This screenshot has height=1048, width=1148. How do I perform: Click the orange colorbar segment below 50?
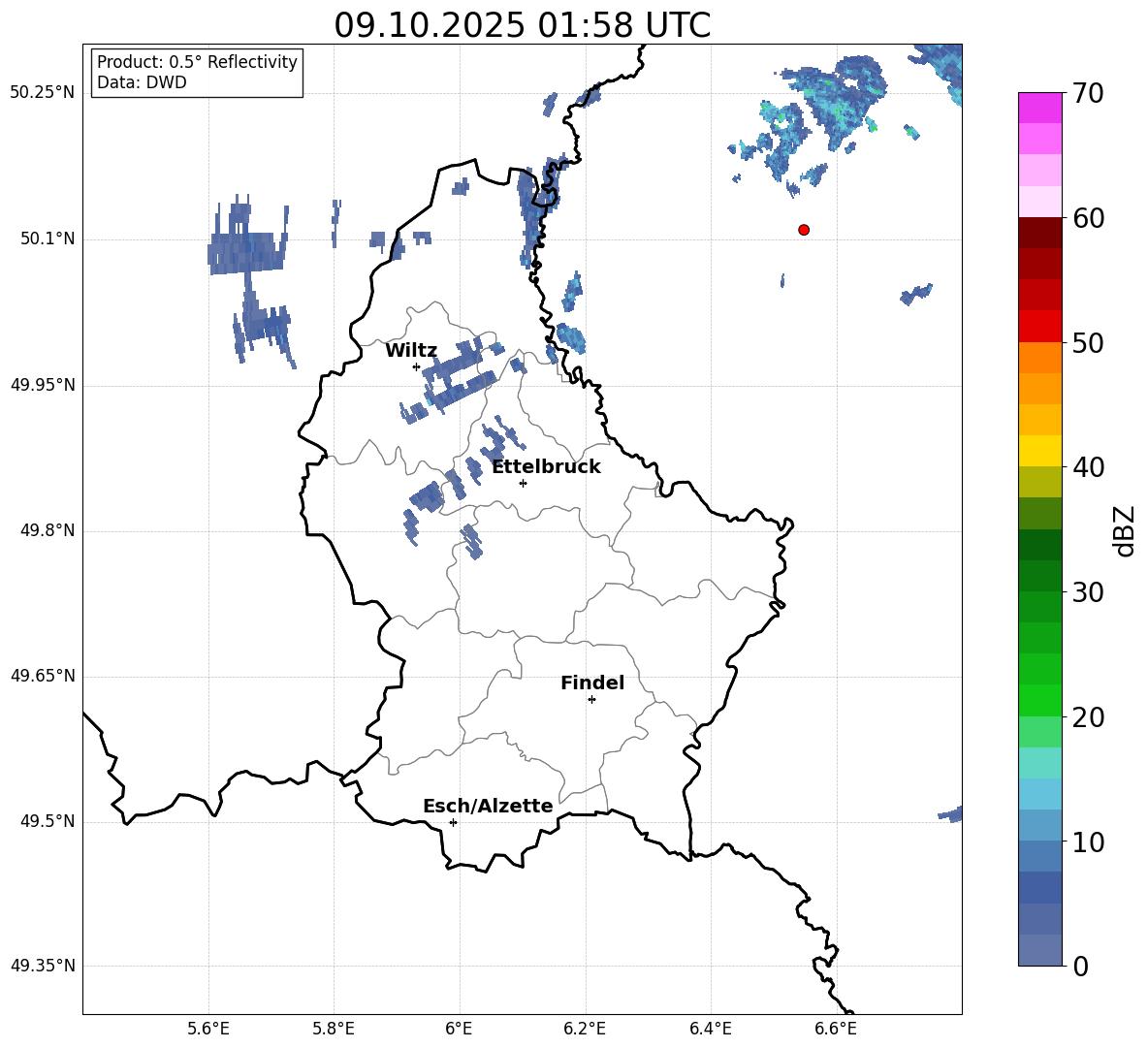tap(1039, 358)
